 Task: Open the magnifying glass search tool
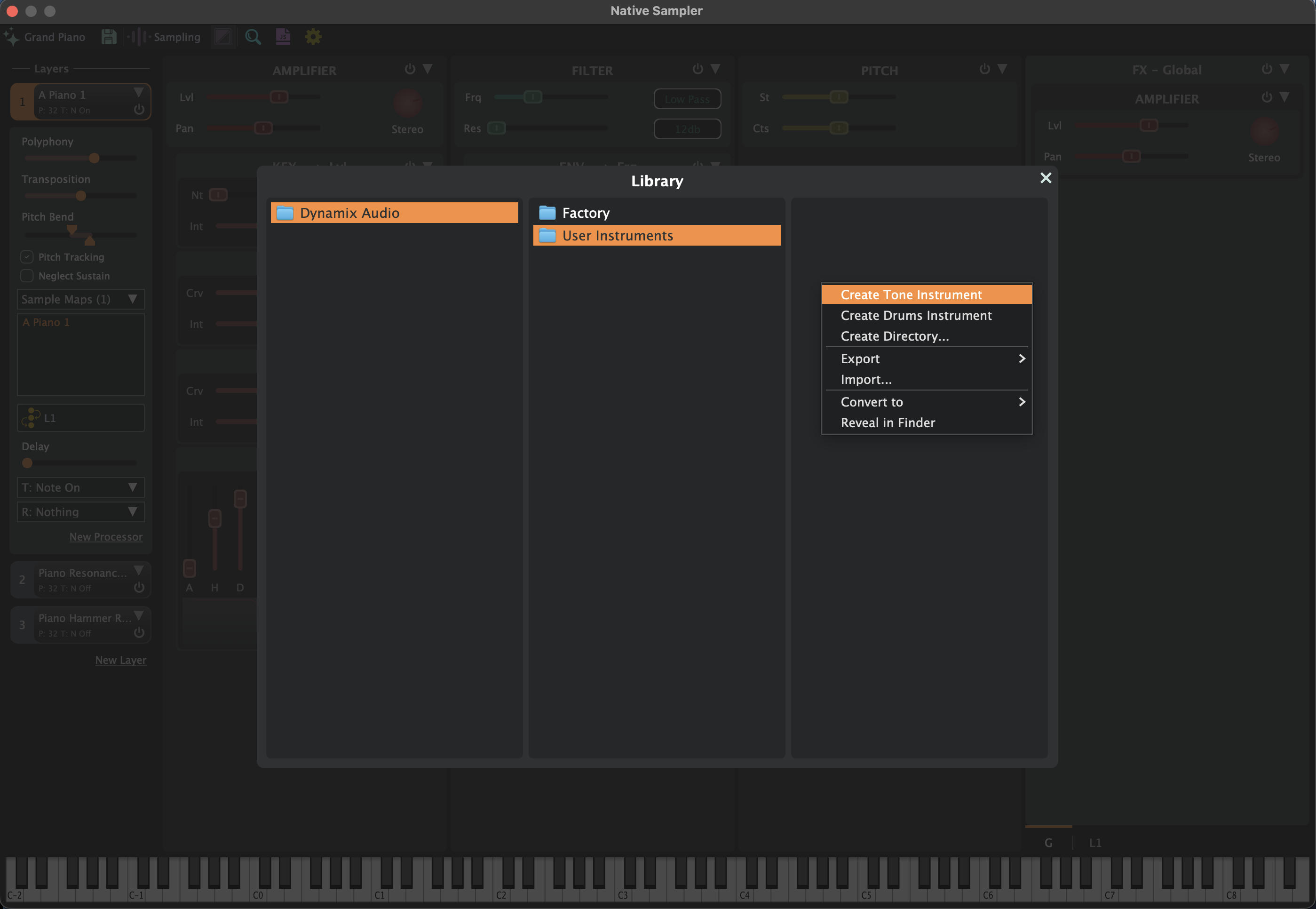click(253, 37)
